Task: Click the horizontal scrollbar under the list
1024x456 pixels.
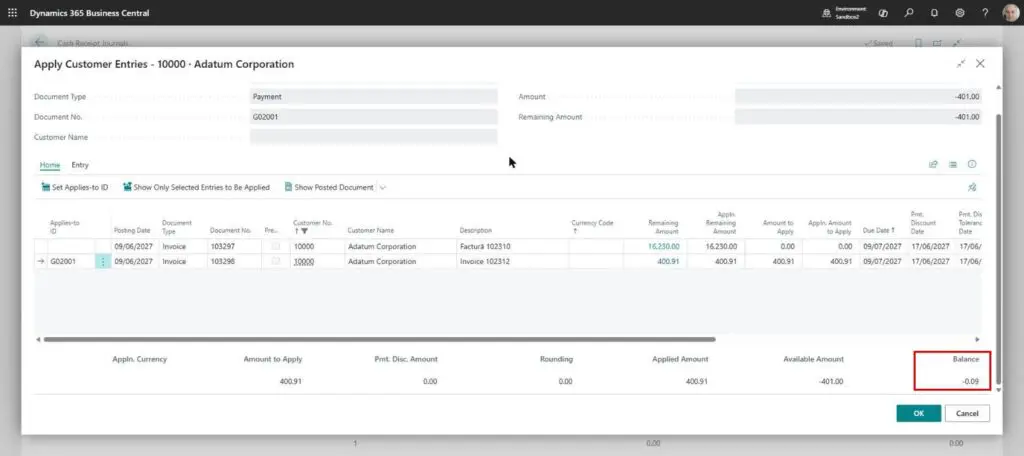Action: click(379, 339)
